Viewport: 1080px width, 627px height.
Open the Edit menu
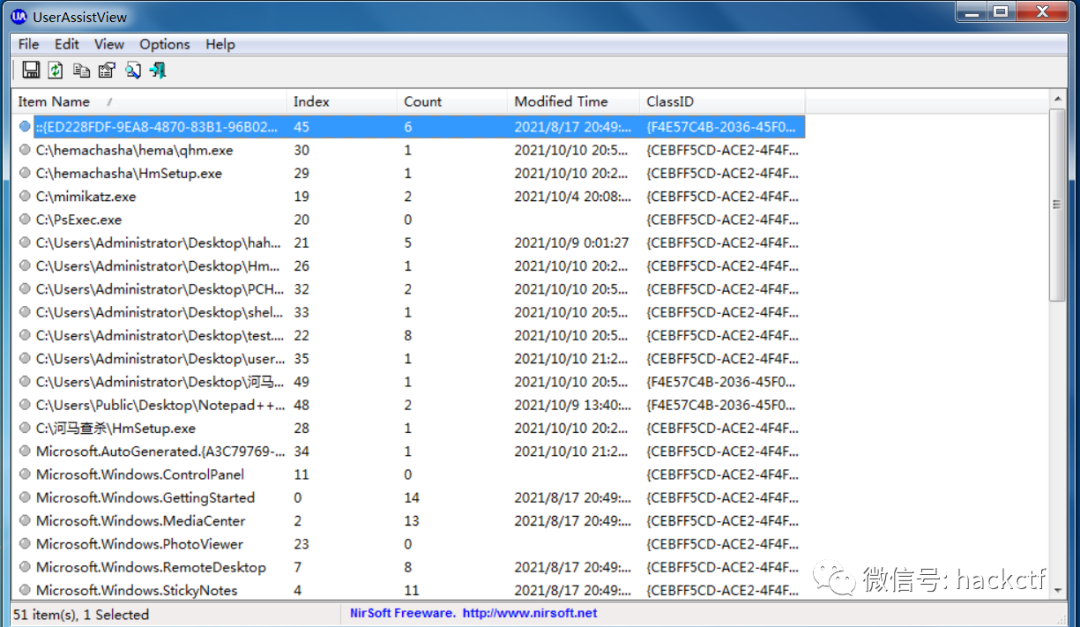(67, 44)
